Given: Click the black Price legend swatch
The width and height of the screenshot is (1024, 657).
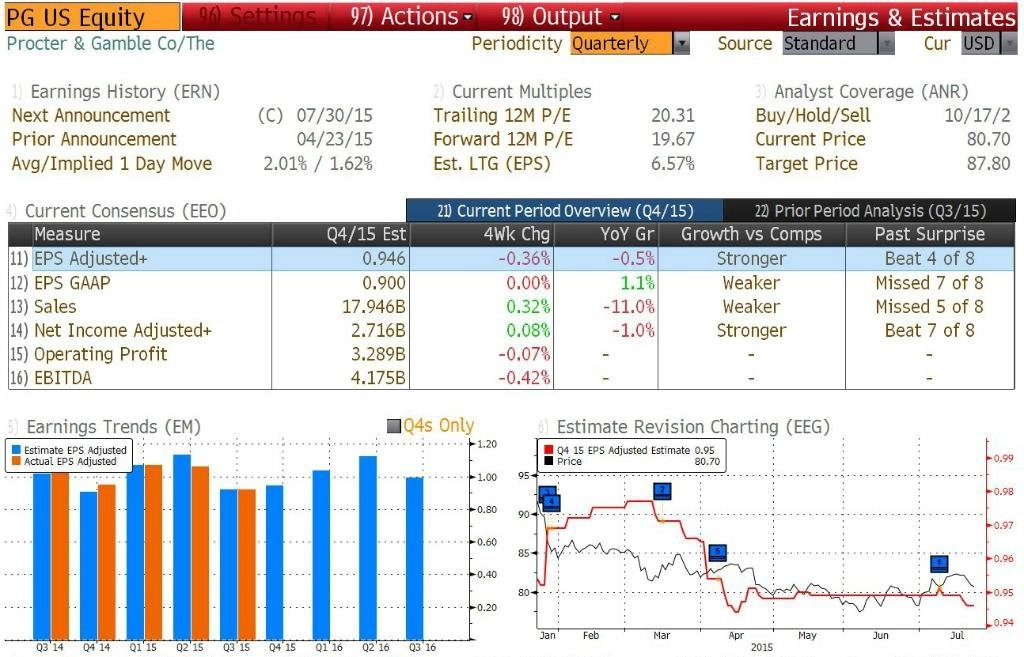Looking at the screenshot, I should pyautogui.click(x=549, y=461).
